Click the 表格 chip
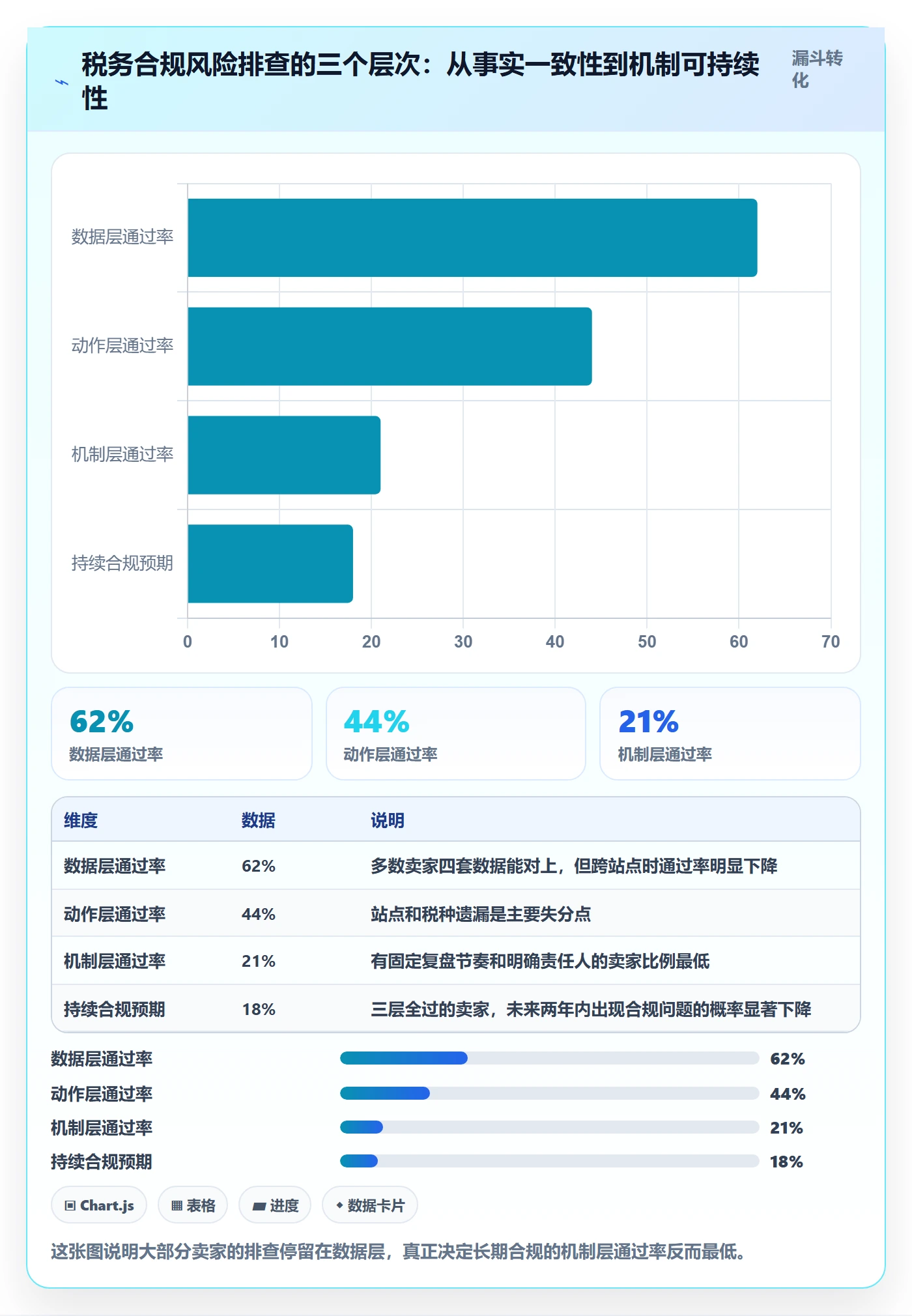The height and width of the screenshot is (1316, 912). pos(193,1205)
